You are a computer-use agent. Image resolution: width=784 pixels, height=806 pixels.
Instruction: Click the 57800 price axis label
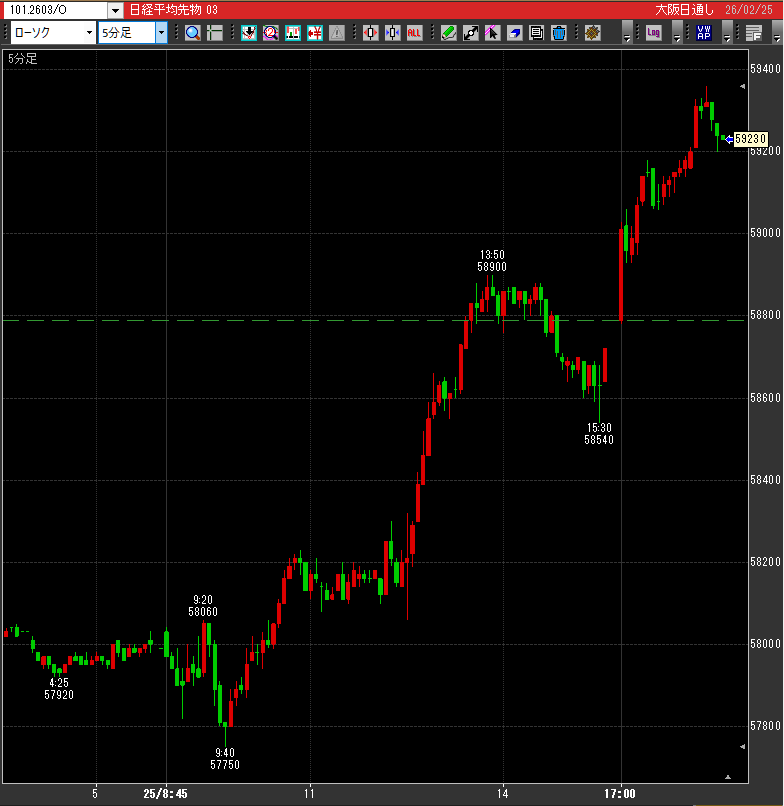click(765, 726)
